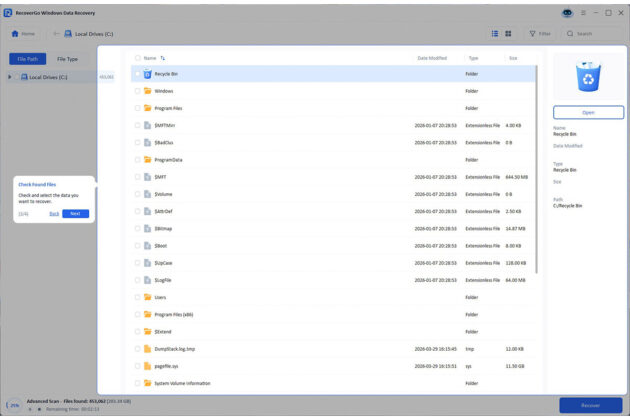Select the $Volume file name
The image size is (630, 420).
pyautogui.click(x=163, y=194)
